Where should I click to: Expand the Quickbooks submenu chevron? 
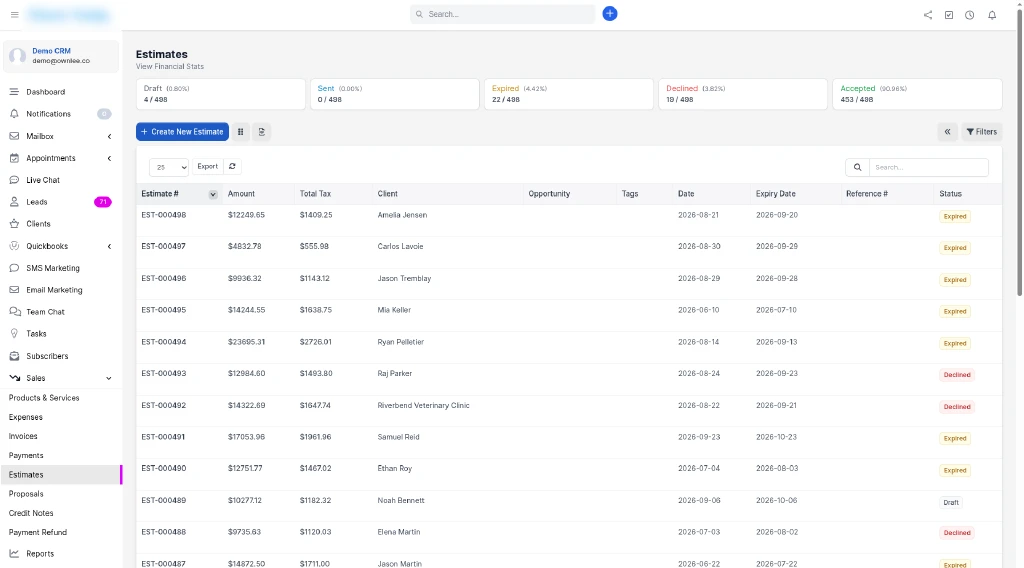[109, 246]
